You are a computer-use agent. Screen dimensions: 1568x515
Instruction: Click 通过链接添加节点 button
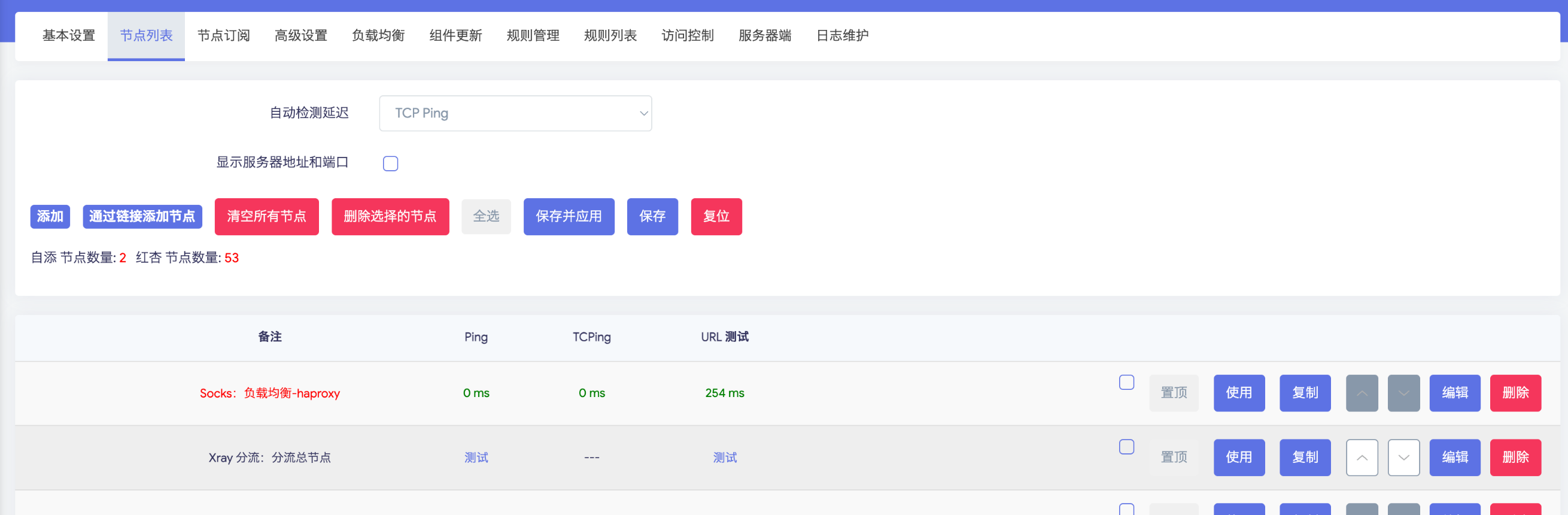(142, 216)
